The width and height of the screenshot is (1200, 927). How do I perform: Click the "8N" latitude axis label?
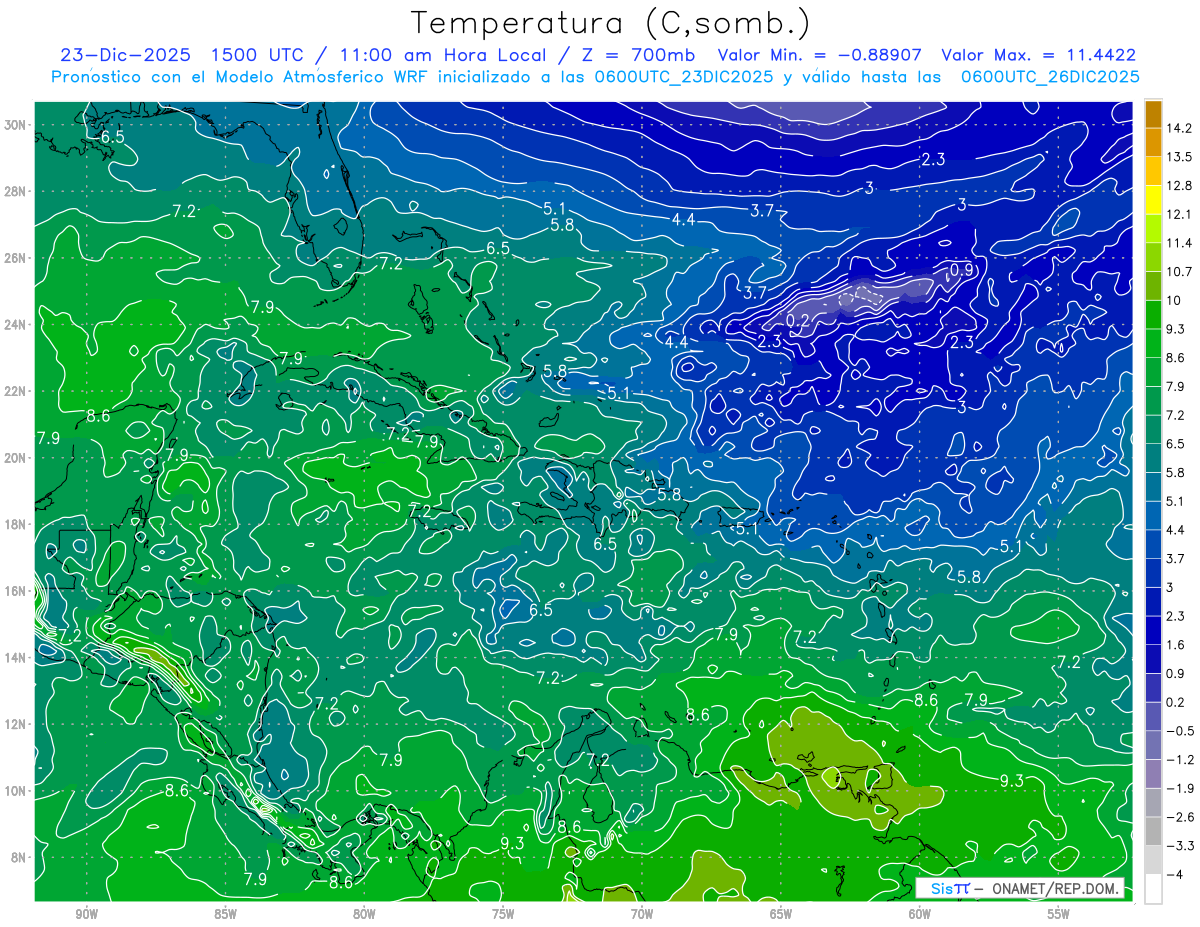20,858
